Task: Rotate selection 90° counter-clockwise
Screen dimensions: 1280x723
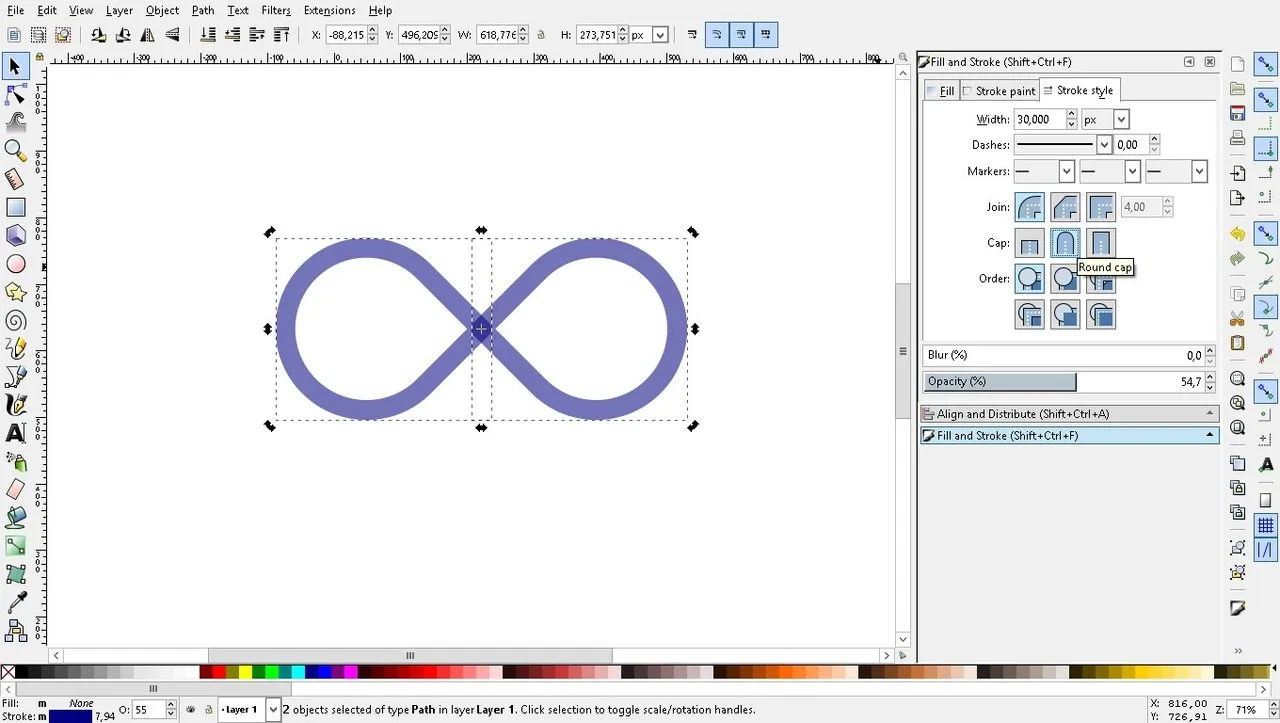Action: tap(98, 35)
